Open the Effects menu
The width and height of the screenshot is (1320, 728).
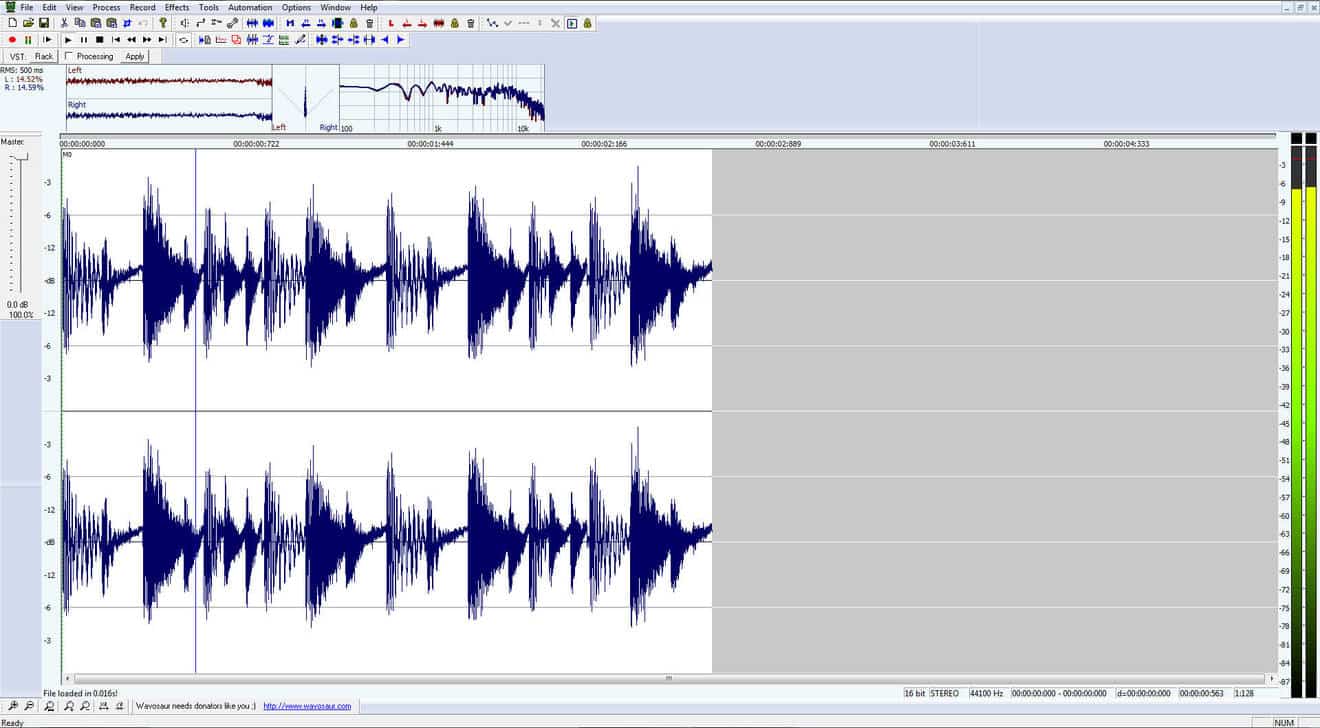click(x=177, y=7)
